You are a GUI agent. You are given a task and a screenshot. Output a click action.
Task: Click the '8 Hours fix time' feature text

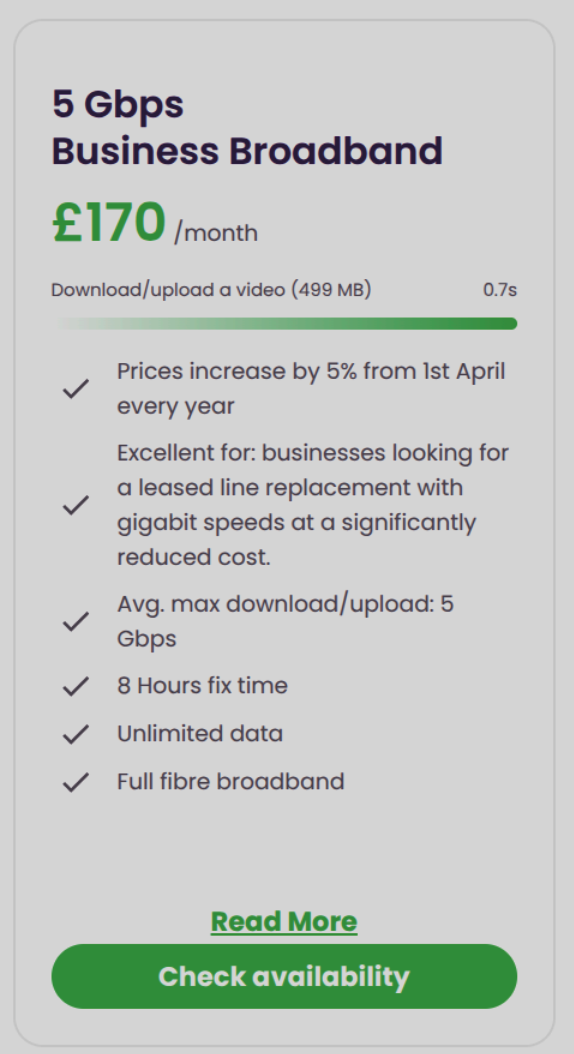pyautogui.click(x=202, y=686)
